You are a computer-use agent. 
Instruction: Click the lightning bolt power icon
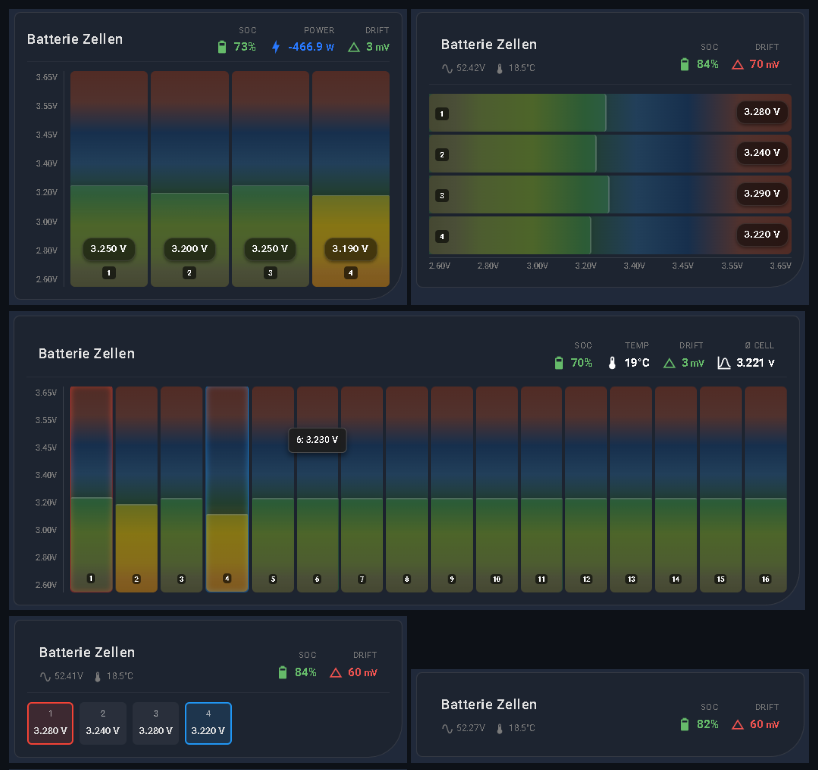(x=276, y=47)
